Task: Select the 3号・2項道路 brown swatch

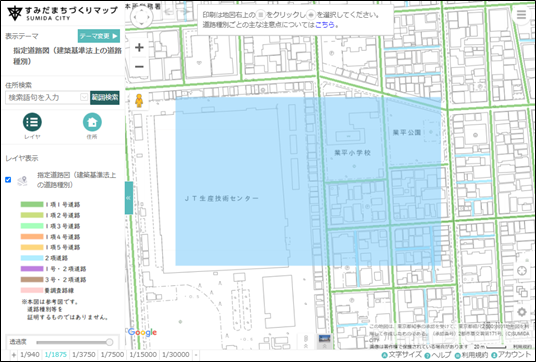Action: tap(32, 280)
